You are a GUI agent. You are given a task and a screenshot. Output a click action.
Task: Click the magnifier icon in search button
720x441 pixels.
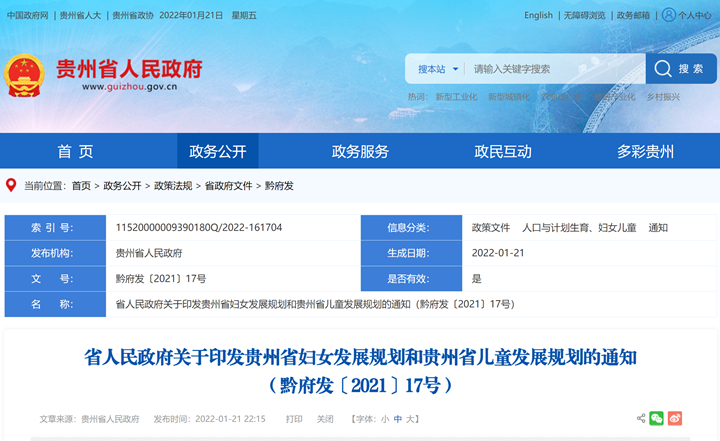tap(663, 69)
